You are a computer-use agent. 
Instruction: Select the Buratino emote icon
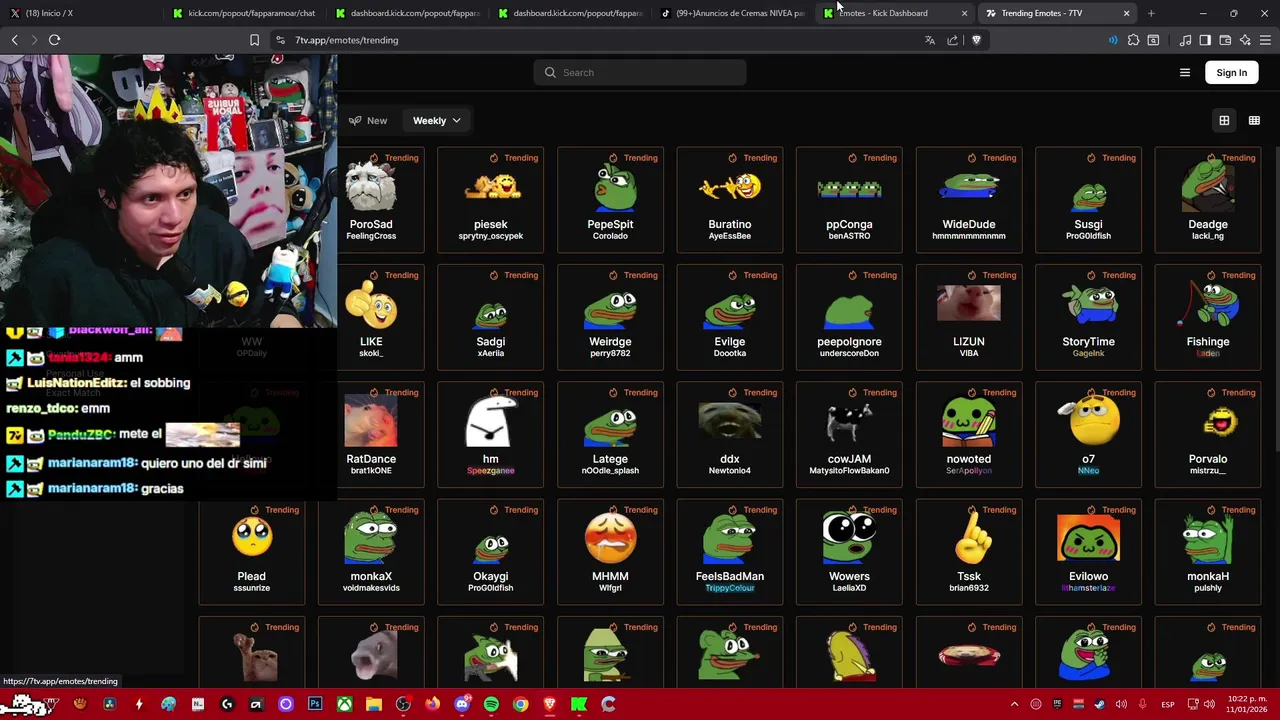730,188
